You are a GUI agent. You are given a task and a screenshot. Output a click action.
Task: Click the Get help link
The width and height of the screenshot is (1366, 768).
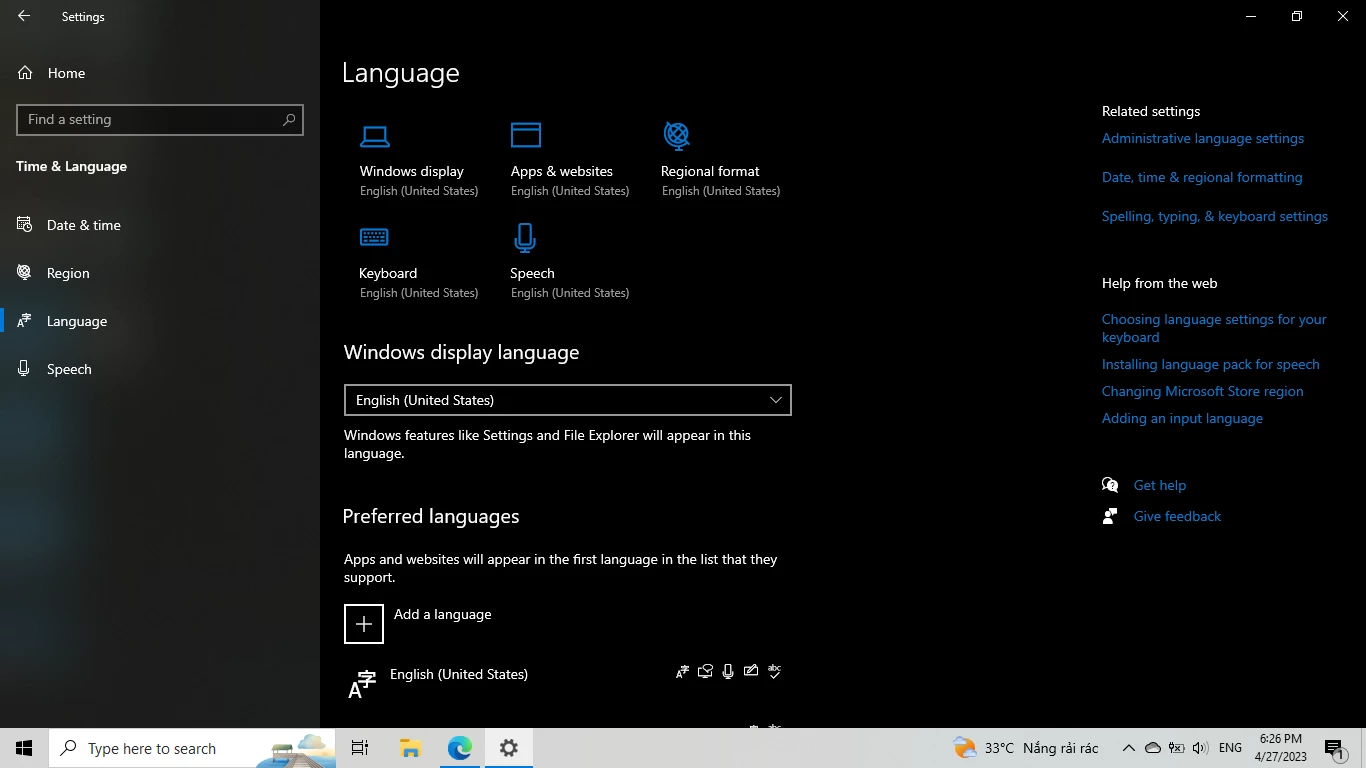click(x=1159, y=485)
